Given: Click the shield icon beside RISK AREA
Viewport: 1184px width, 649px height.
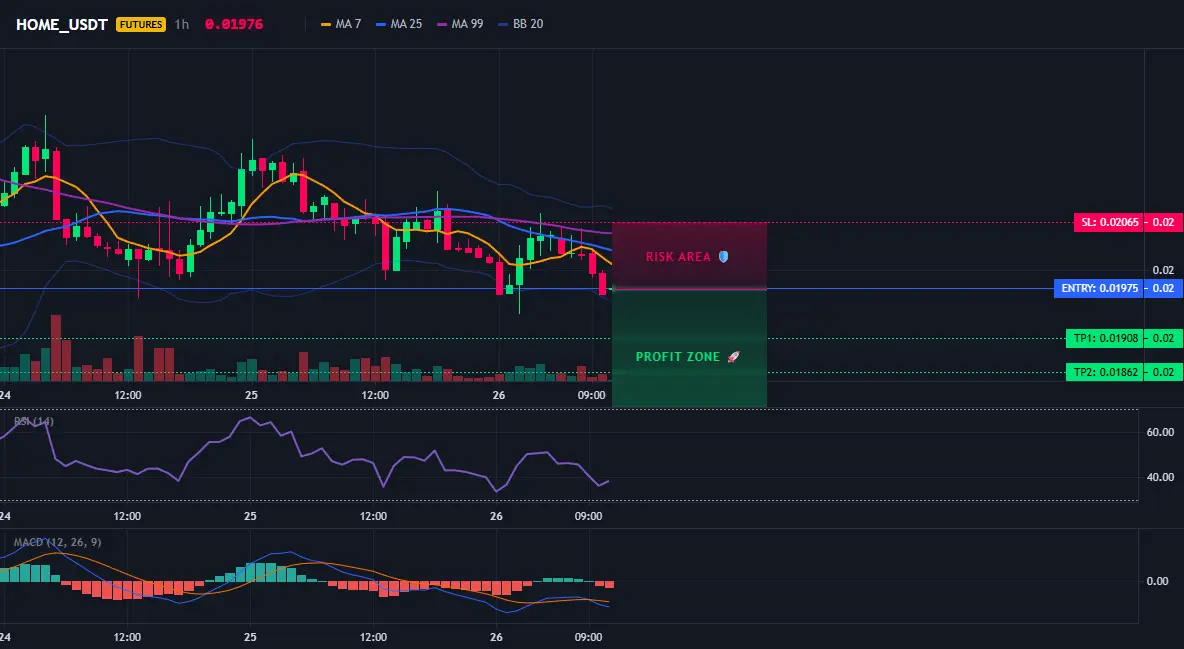Looking at the screenshot, I should point(723,257).
